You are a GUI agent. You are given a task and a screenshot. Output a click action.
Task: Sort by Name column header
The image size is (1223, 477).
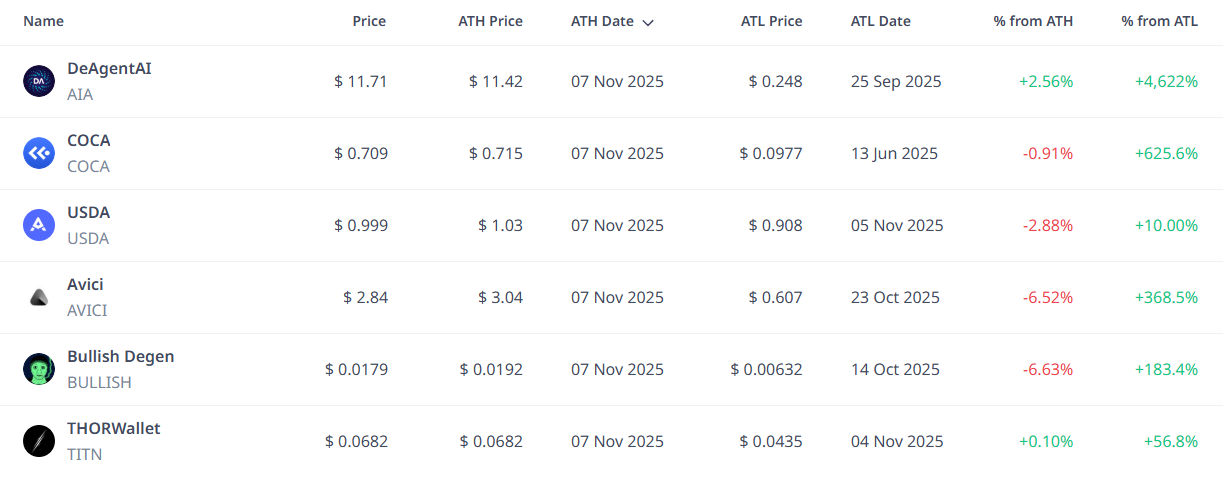43,21
